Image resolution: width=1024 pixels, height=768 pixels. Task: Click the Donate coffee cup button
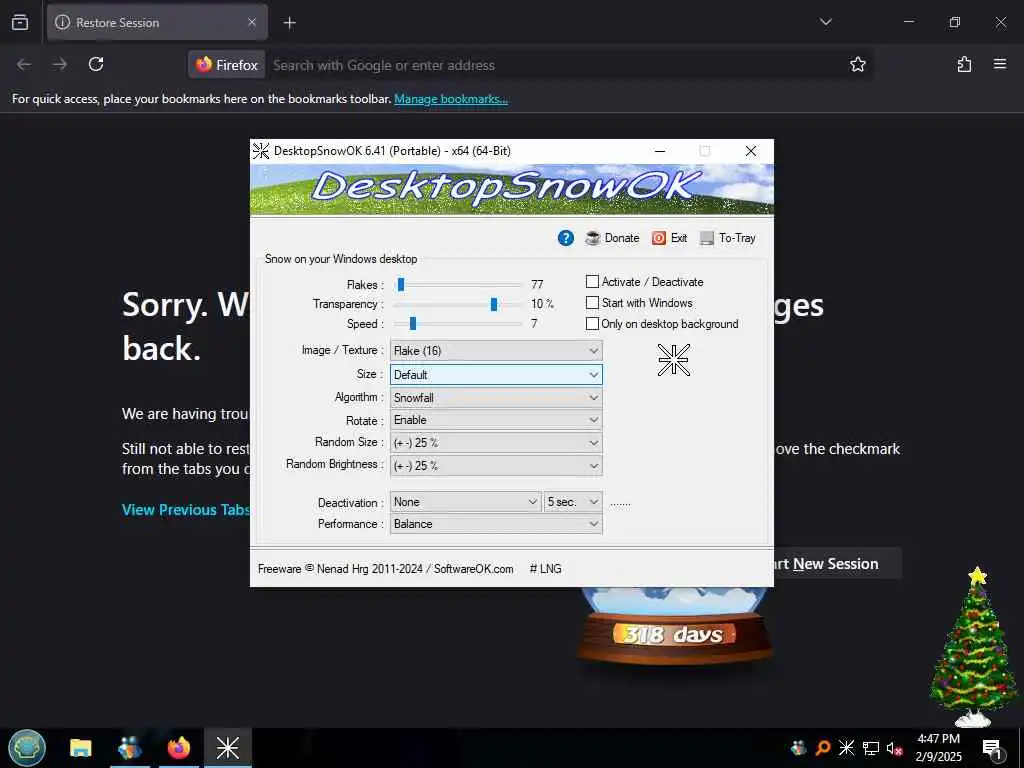tap(613, 238)
